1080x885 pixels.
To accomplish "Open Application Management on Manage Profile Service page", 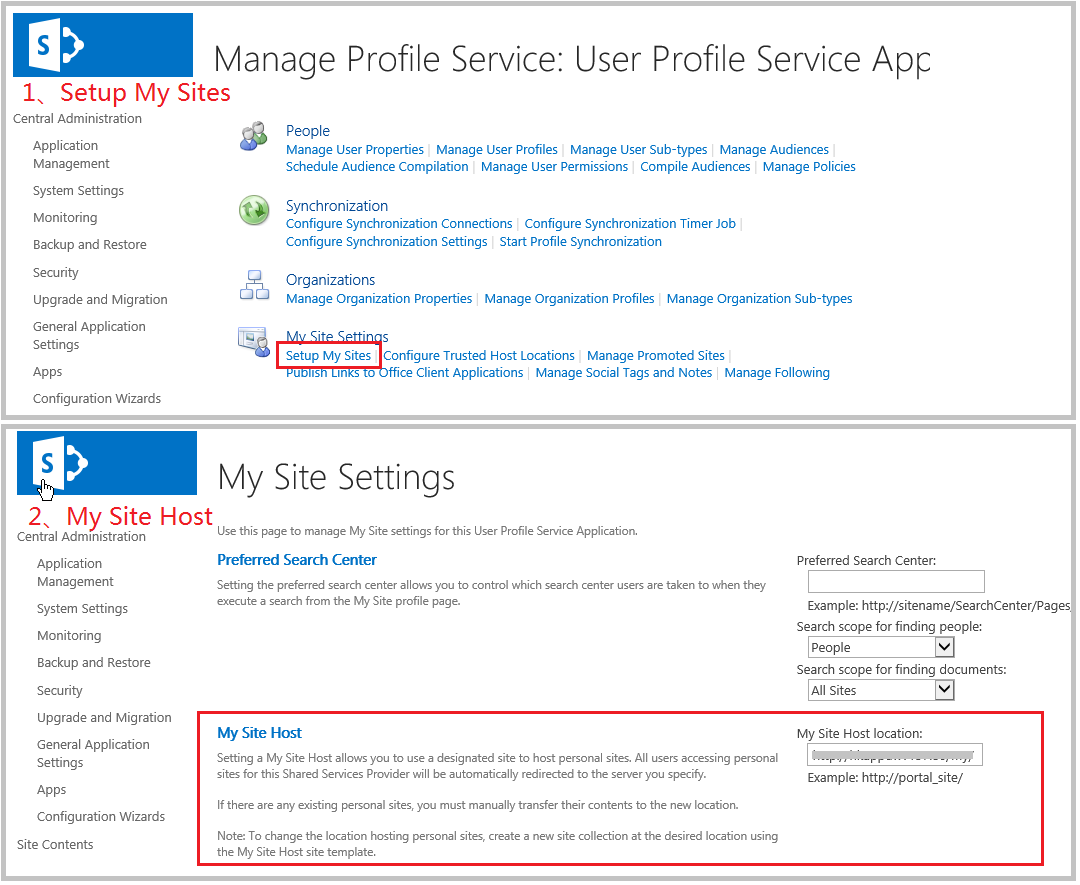I will (x=71, y=154).
